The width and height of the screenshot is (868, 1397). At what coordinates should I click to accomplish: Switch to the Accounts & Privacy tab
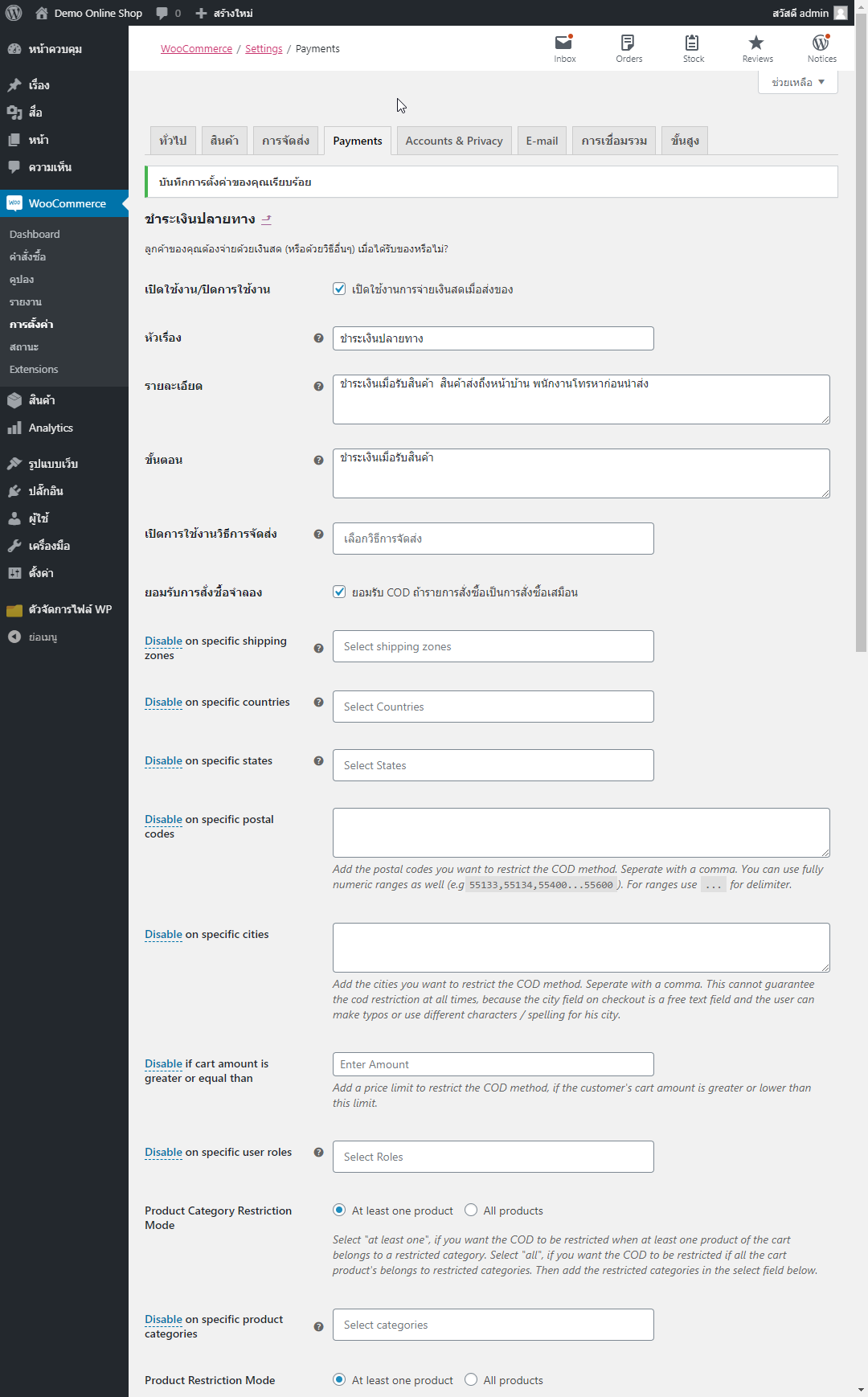[x=454, y=141]
